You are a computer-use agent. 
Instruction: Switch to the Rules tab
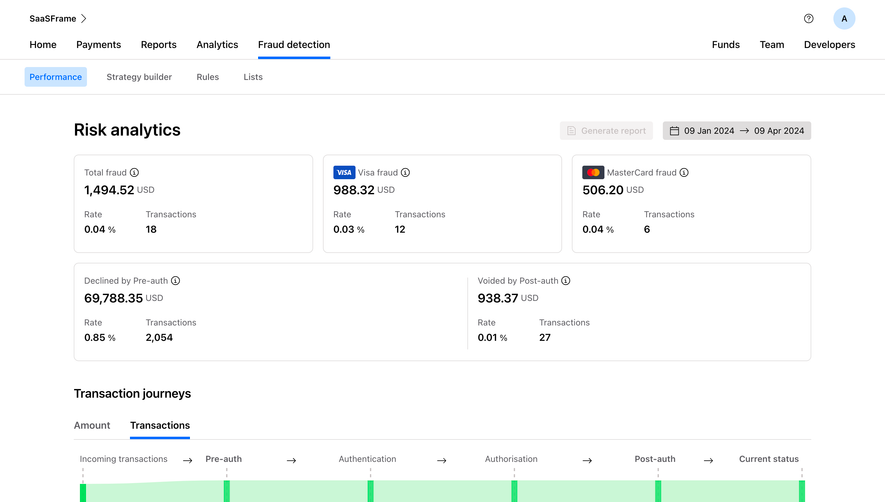pyautogui.click(x=208, y=77)
